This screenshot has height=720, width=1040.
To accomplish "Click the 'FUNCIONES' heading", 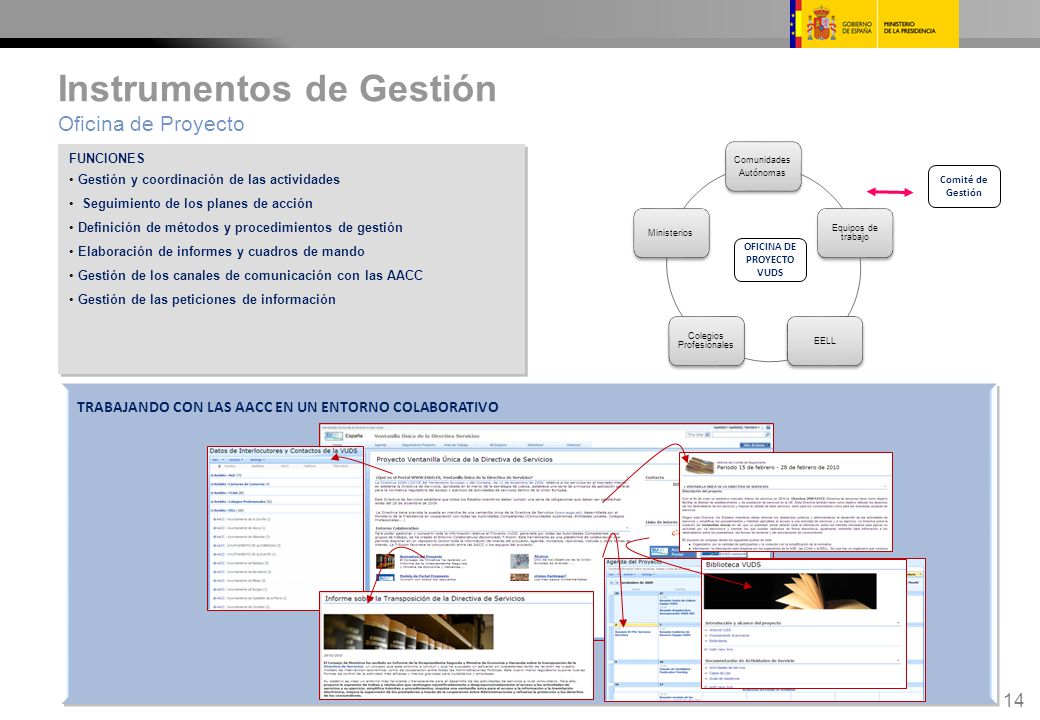I will [x=107, y=158].
